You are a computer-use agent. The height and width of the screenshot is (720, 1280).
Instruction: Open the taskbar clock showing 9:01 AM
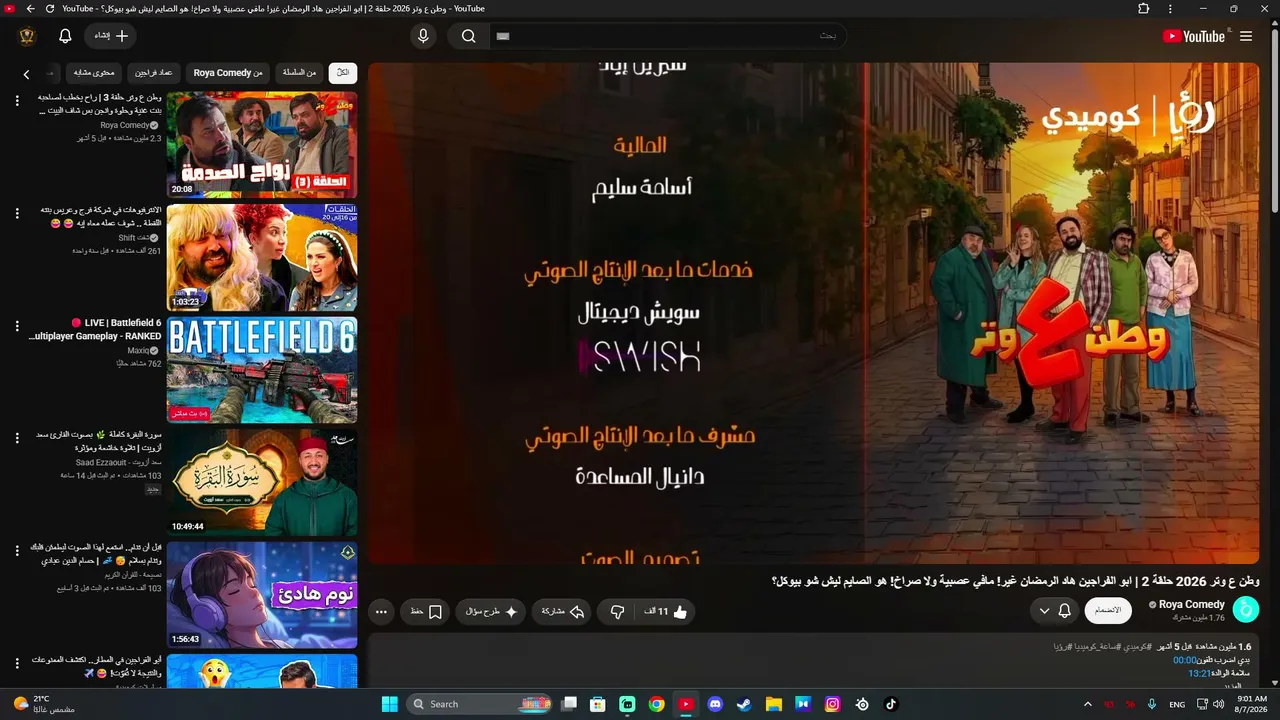[x=1252, y=704]
